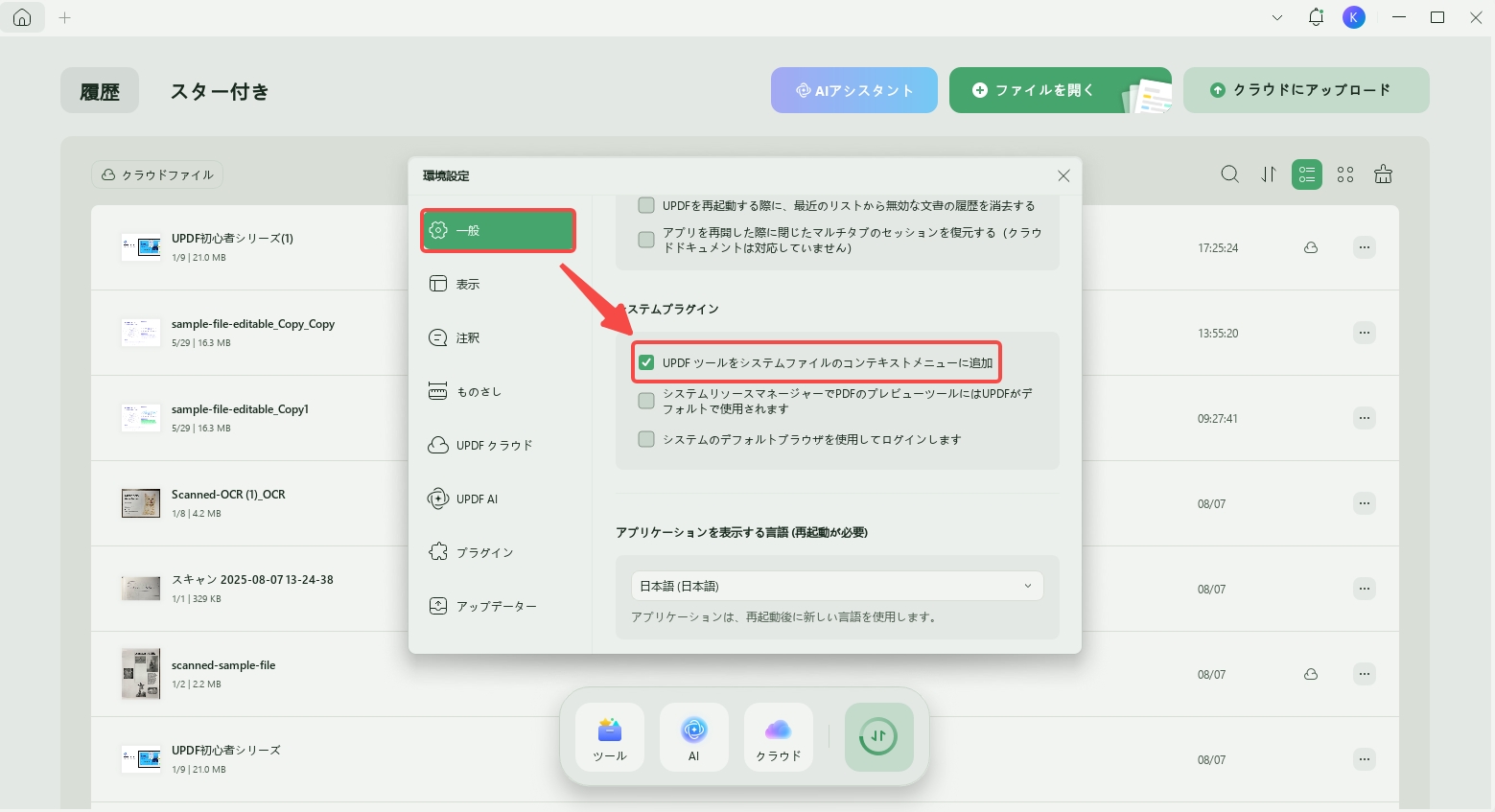This screenshot has width=1495, height=812.
Task: Open thumbnail of Scanned-OCR (1)_OCR
Action: pyautogui.click(x=141, y=503)
